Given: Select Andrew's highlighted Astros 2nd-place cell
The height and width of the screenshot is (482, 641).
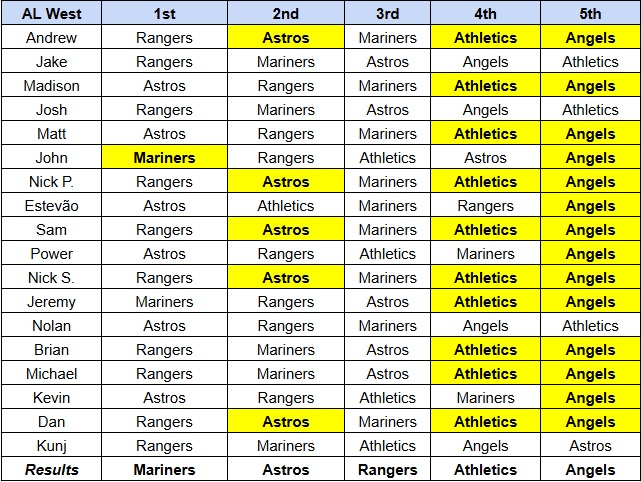Looking at the screenshot, I should tap(286, 38).
